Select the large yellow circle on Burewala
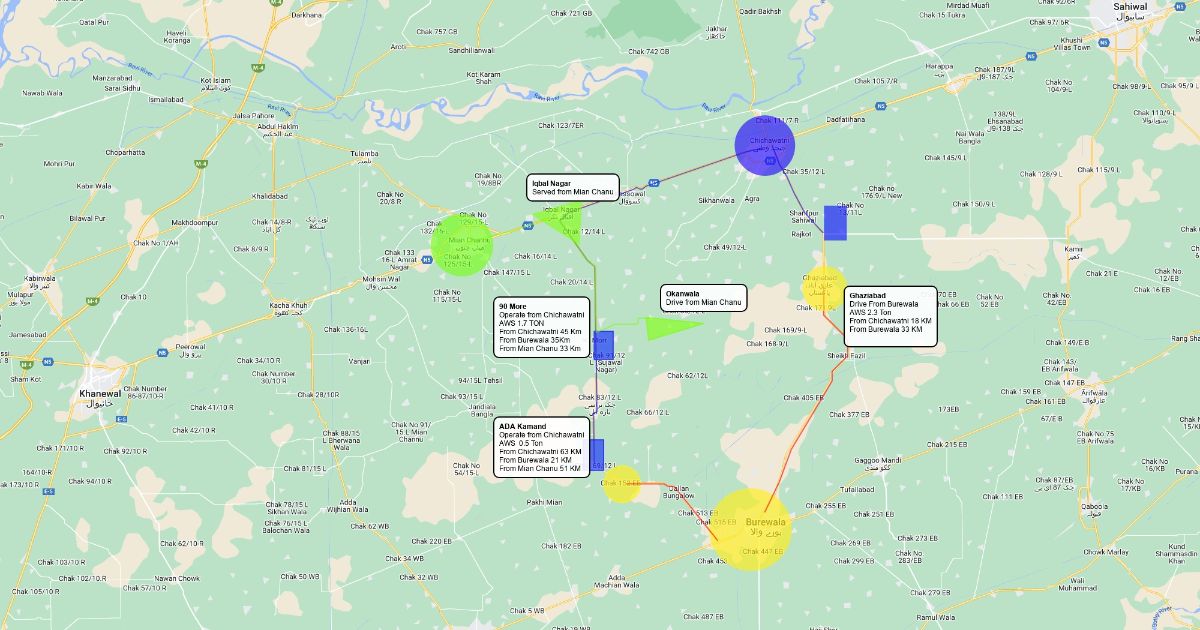The image size is (1200, 630). pos(750,529)
